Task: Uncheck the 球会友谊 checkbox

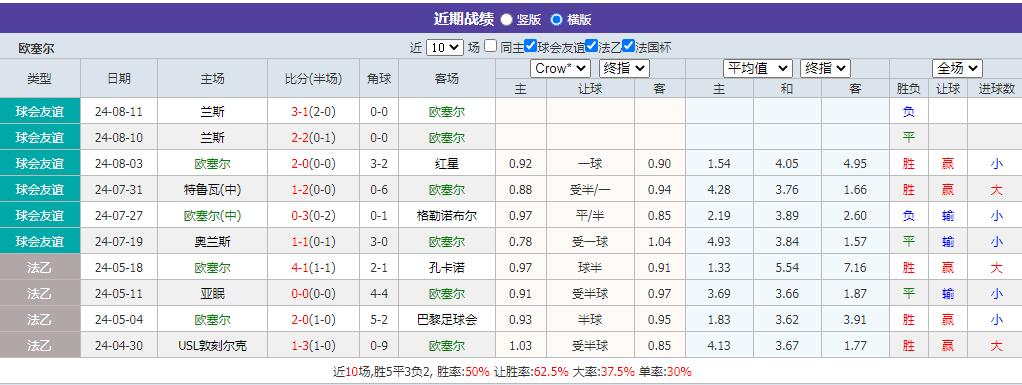Action: point(531,46)
